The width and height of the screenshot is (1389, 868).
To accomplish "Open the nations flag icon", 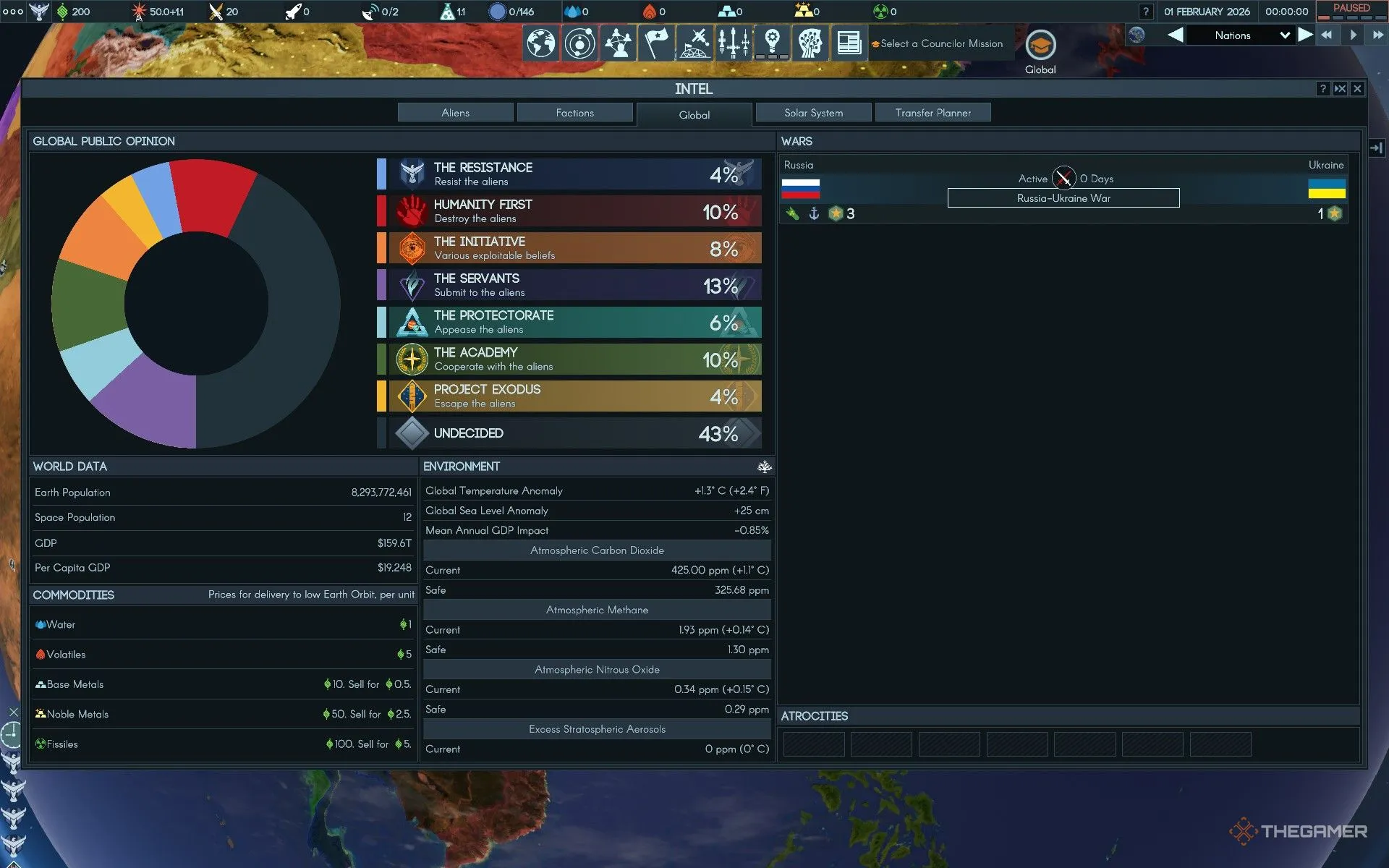I will (x=656, y=43).
